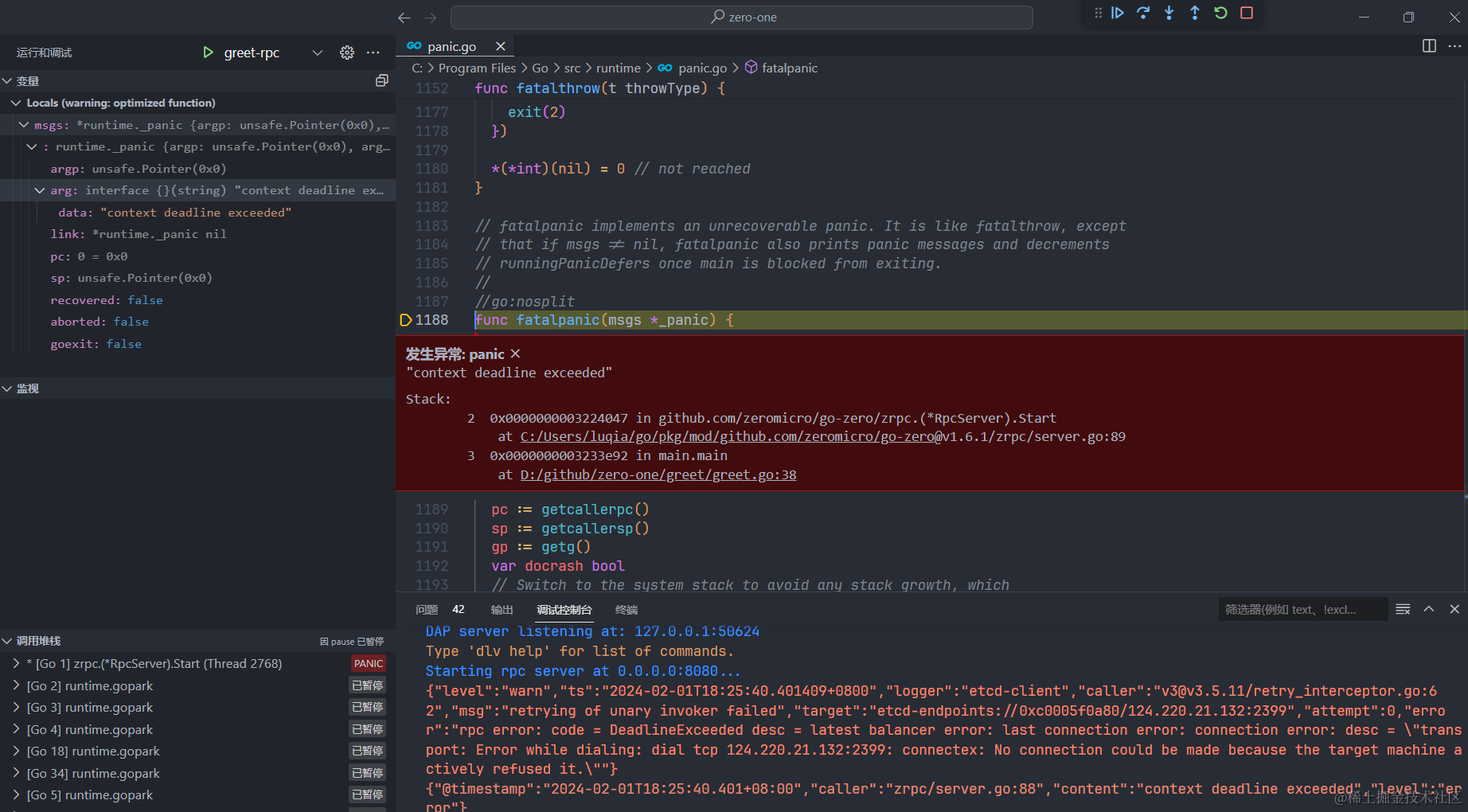
Task: Open the 问题 tab
Action: [427, 610]
